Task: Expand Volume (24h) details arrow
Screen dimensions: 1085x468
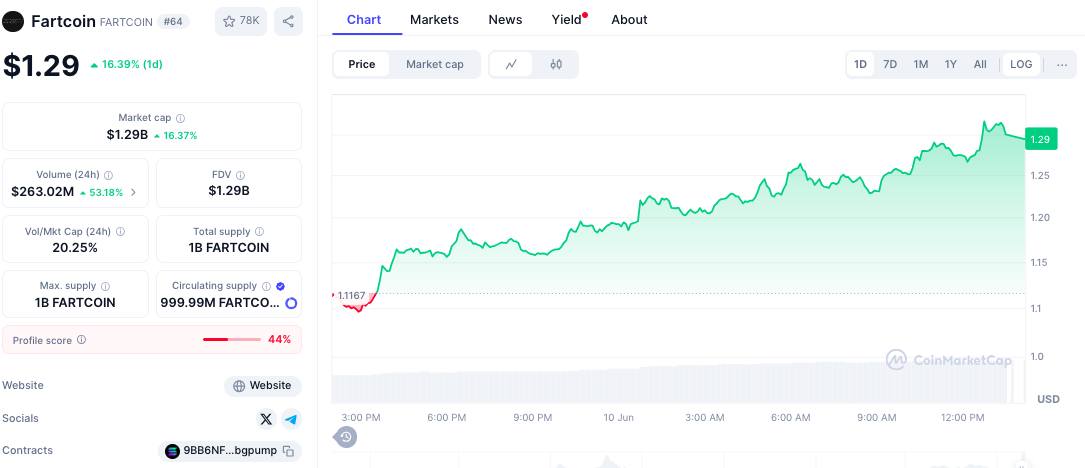Action: click(x=134, y=192)
